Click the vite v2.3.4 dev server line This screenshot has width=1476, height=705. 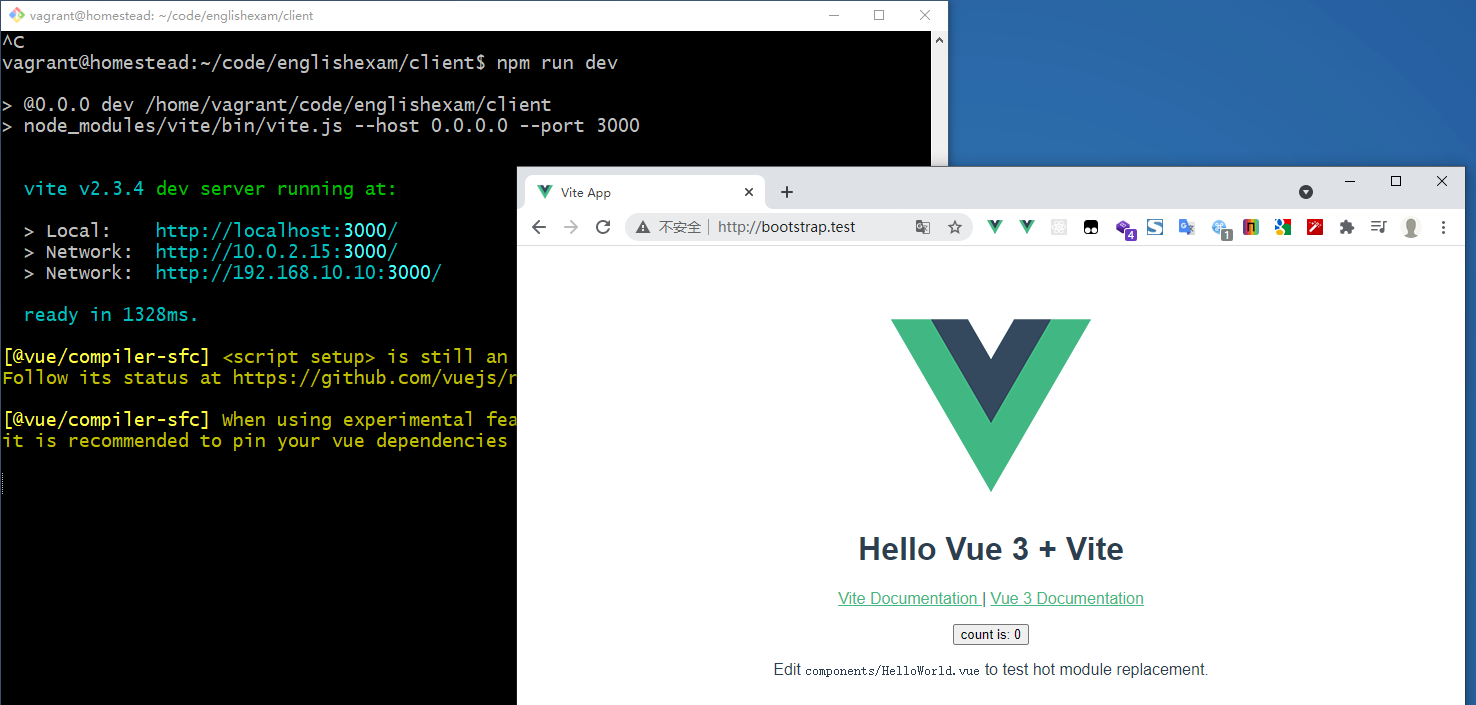pyautogui.click(x=210, y=188)
